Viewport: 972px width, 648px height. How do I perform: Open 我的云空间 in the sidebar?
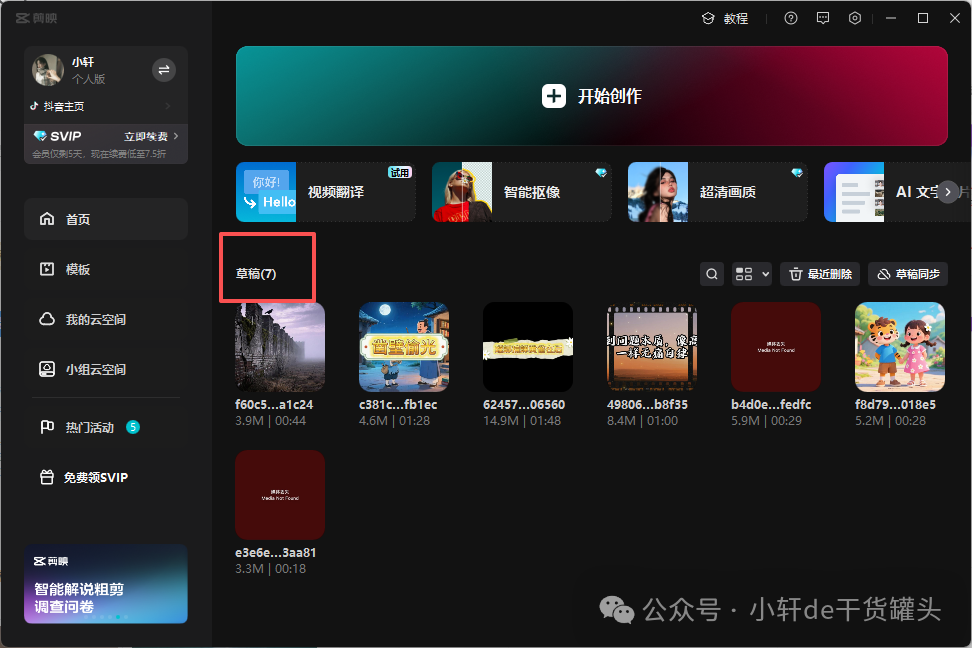click(x=106, y=319)
